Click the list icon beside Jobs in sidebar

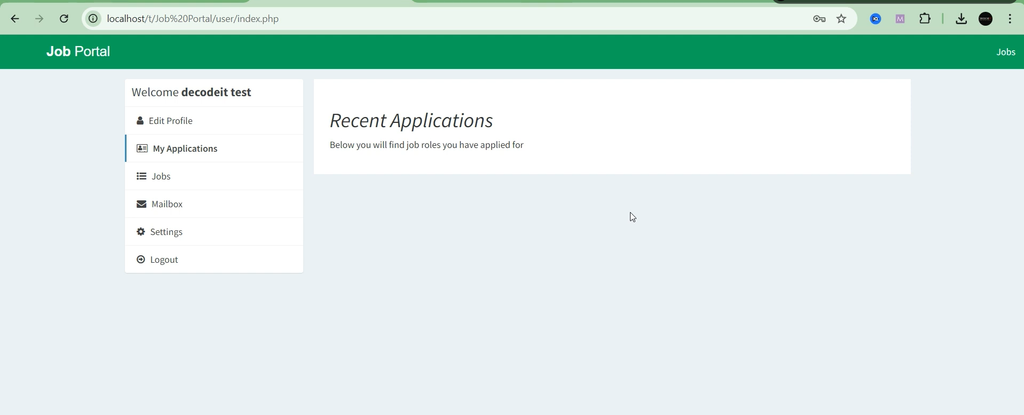(x=141, y=176)
